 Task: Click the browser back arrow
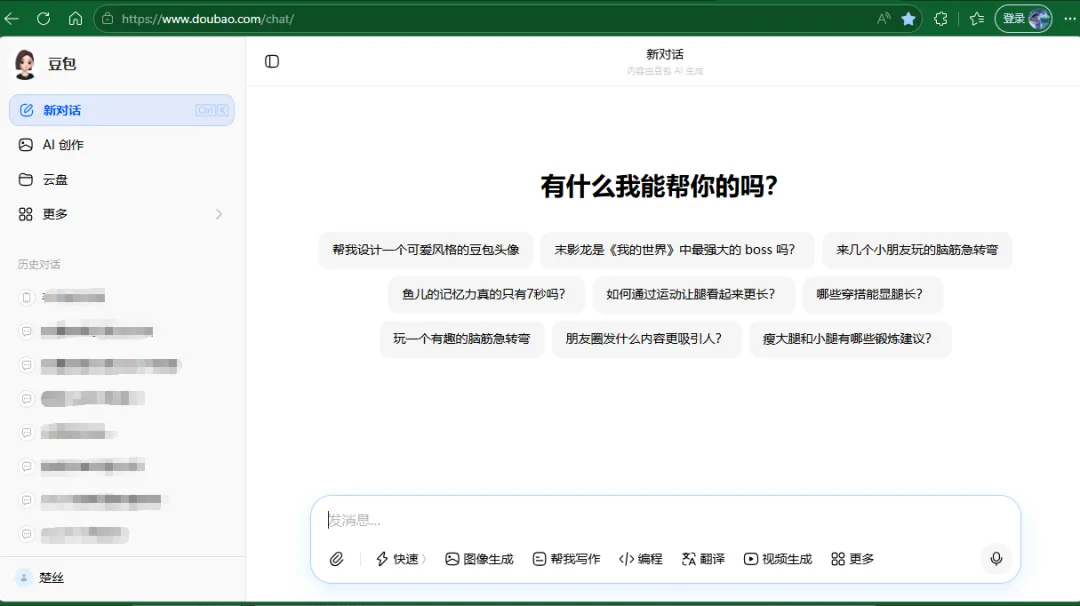[x=12, y=19]
